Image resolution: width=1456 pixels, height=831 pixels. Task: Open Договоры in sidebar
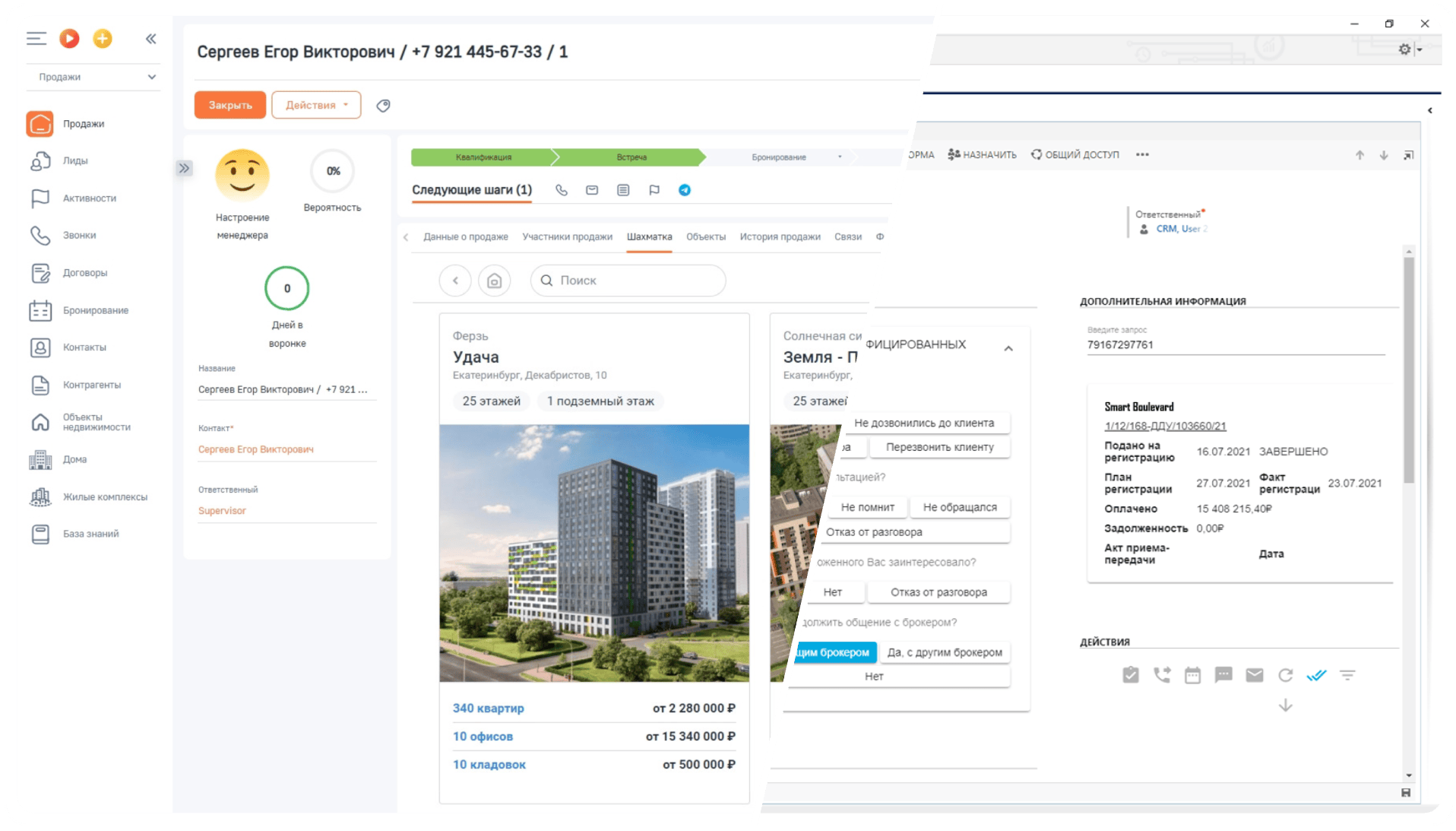(x=85, y=273)
